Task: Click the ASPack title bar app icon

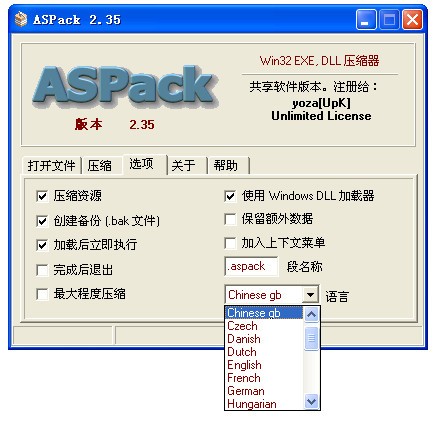Action: 21,19
